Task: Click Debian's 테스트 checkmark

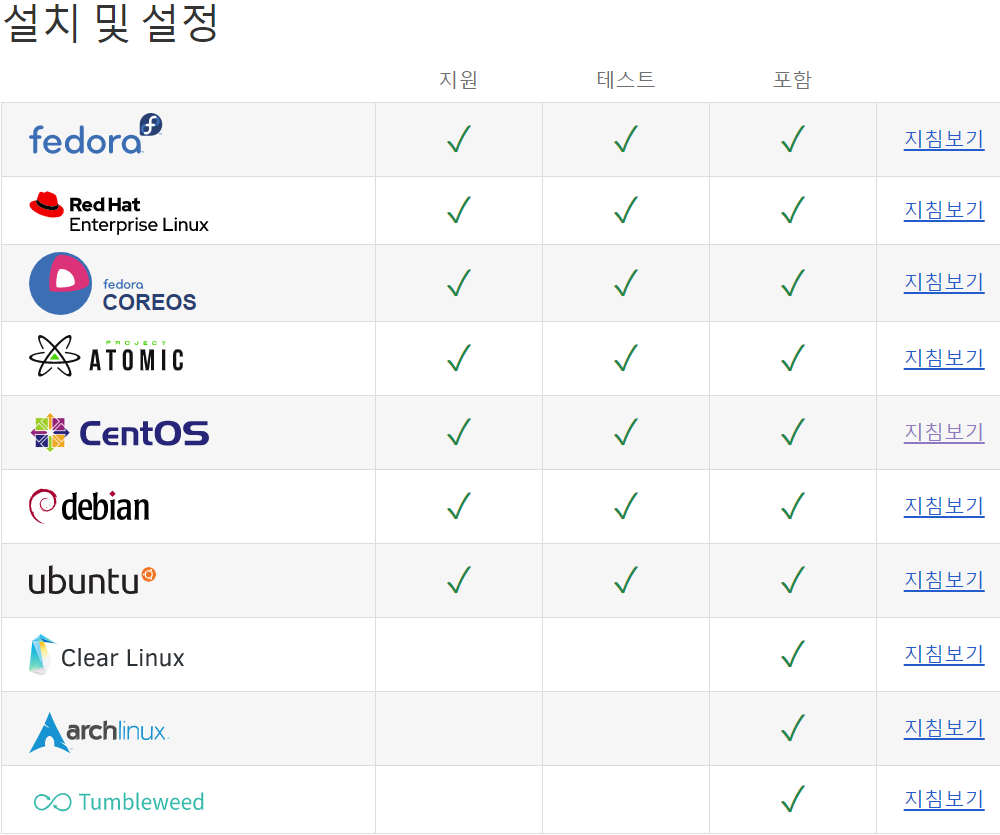Action: 626,505
